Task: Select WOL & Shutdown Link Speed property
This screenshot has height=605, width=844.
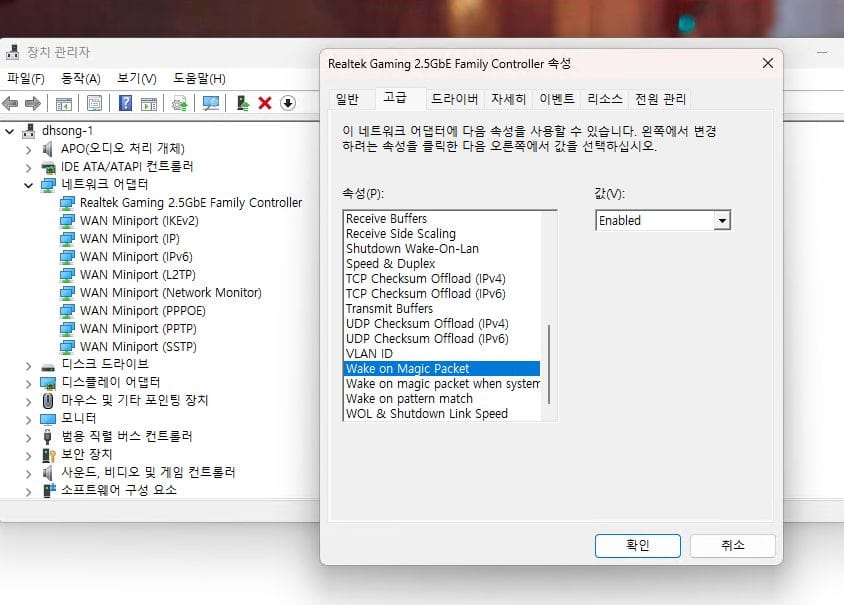Action: coord(441,414)
